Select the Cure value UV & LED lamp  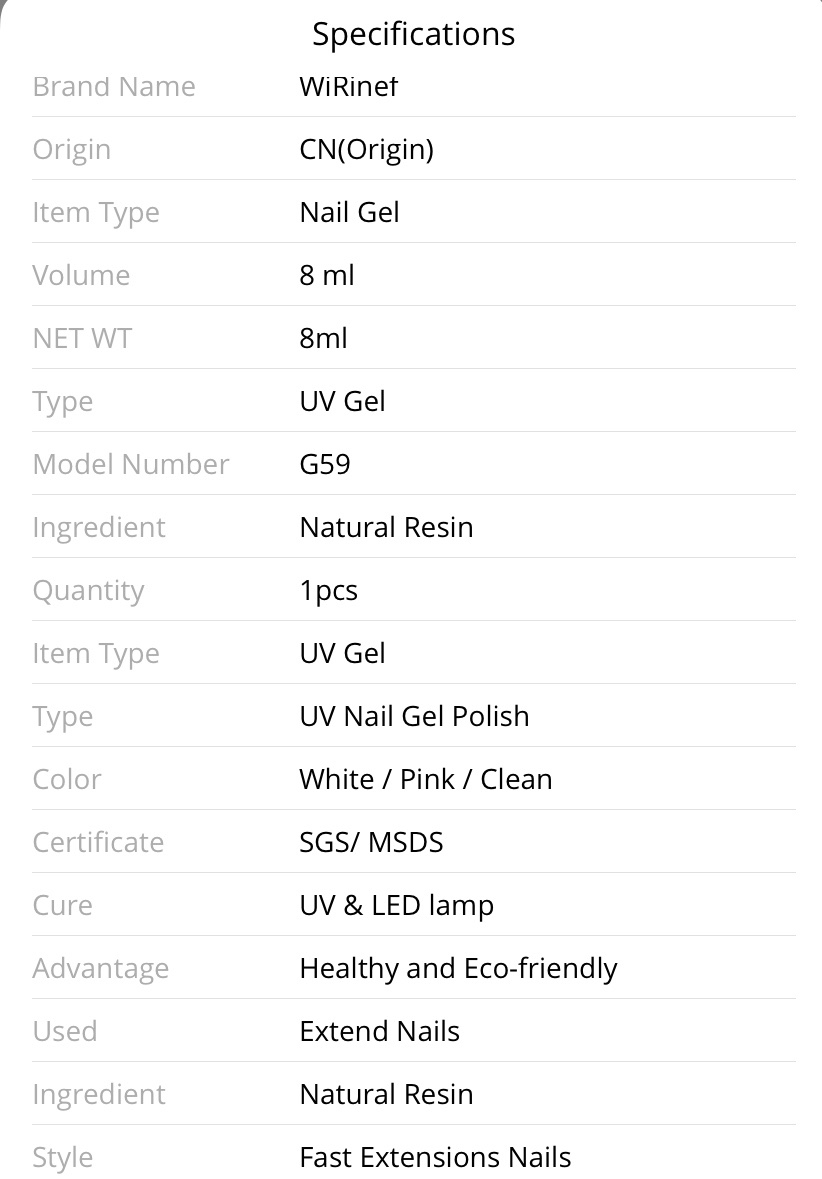pyautogui.click(x=396, y=906)
